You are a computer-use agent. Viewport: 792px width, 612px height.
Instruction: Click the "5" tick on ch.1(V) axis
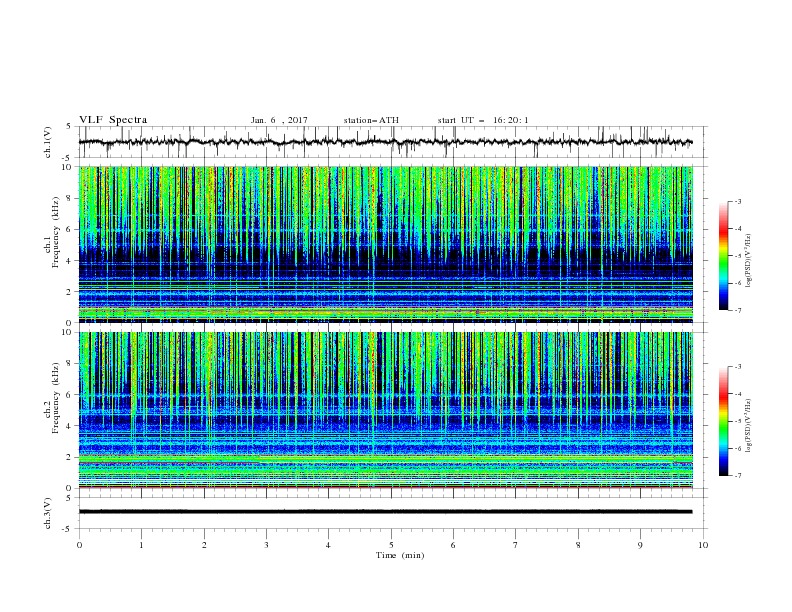click(x=69, y=127)
